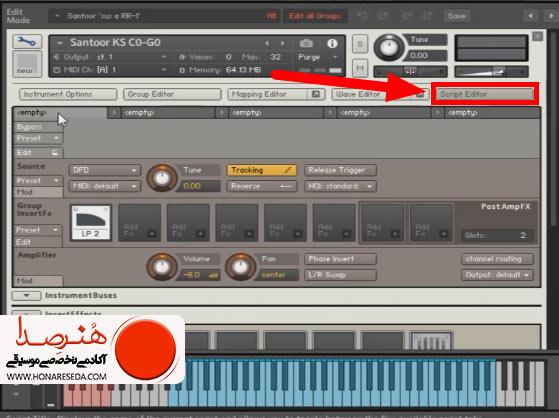Open the Preset dropdown under Bypass
This screenshot has width=559, height=418.
click(x=38, y=138)
